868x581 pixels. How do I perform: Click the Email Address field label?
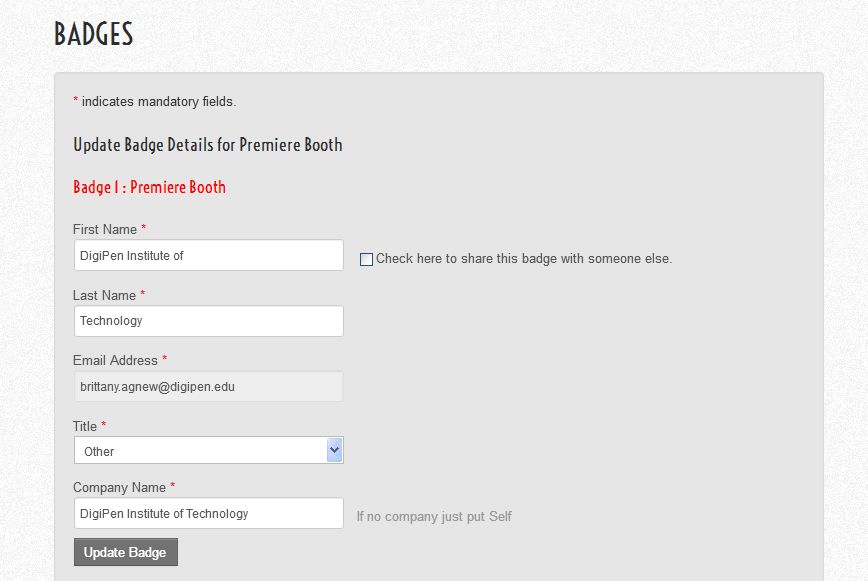pos(115,360)
